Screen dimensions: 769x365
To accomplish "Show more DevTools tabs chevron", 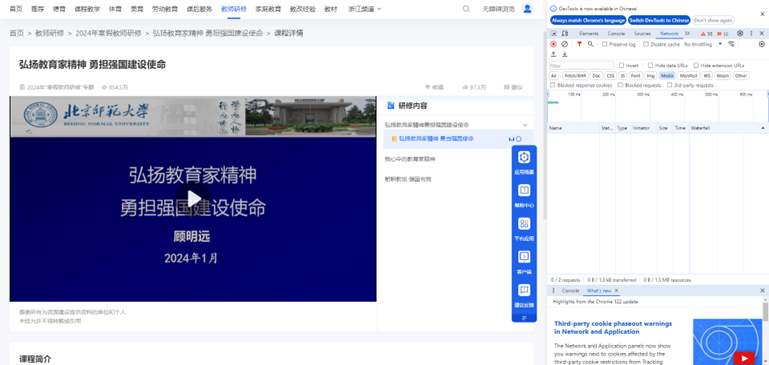I will pyautogui.click(x=687, y=33).
